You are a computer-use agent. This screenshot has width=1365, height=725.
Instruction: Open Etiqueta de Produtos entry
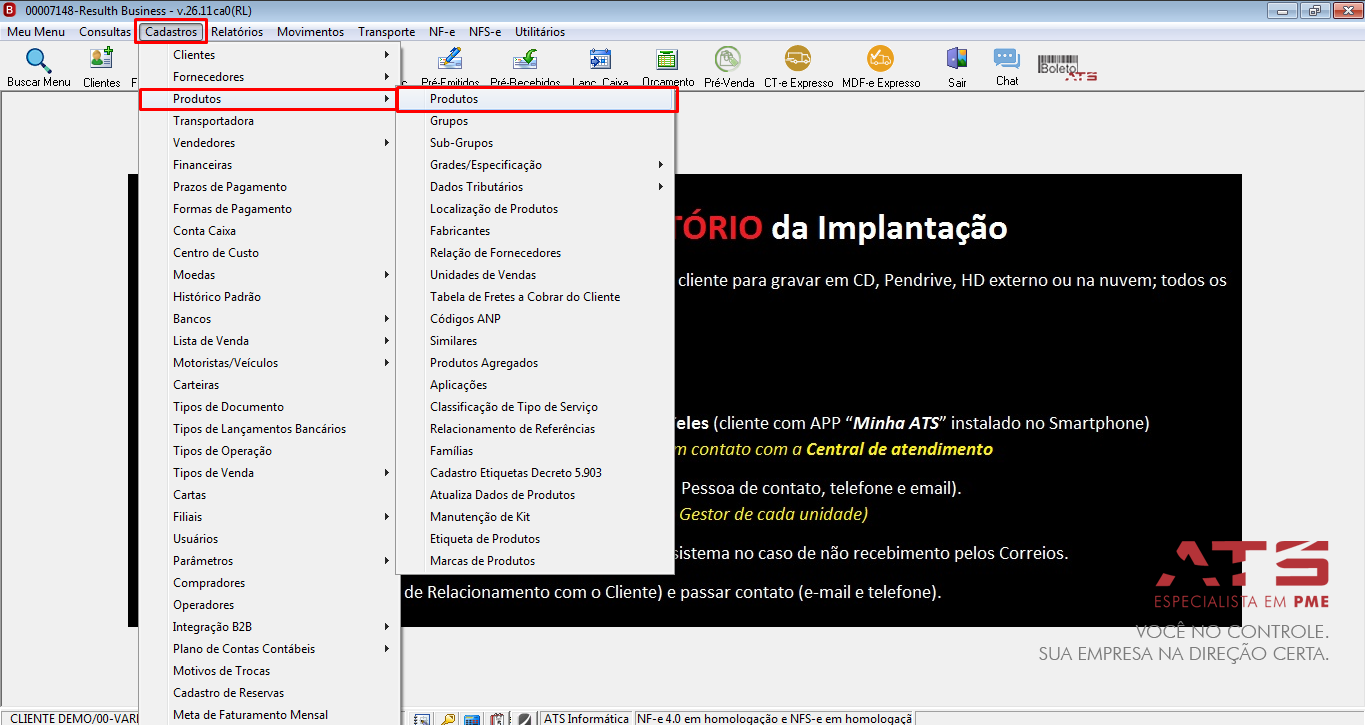tap(536, 539)
